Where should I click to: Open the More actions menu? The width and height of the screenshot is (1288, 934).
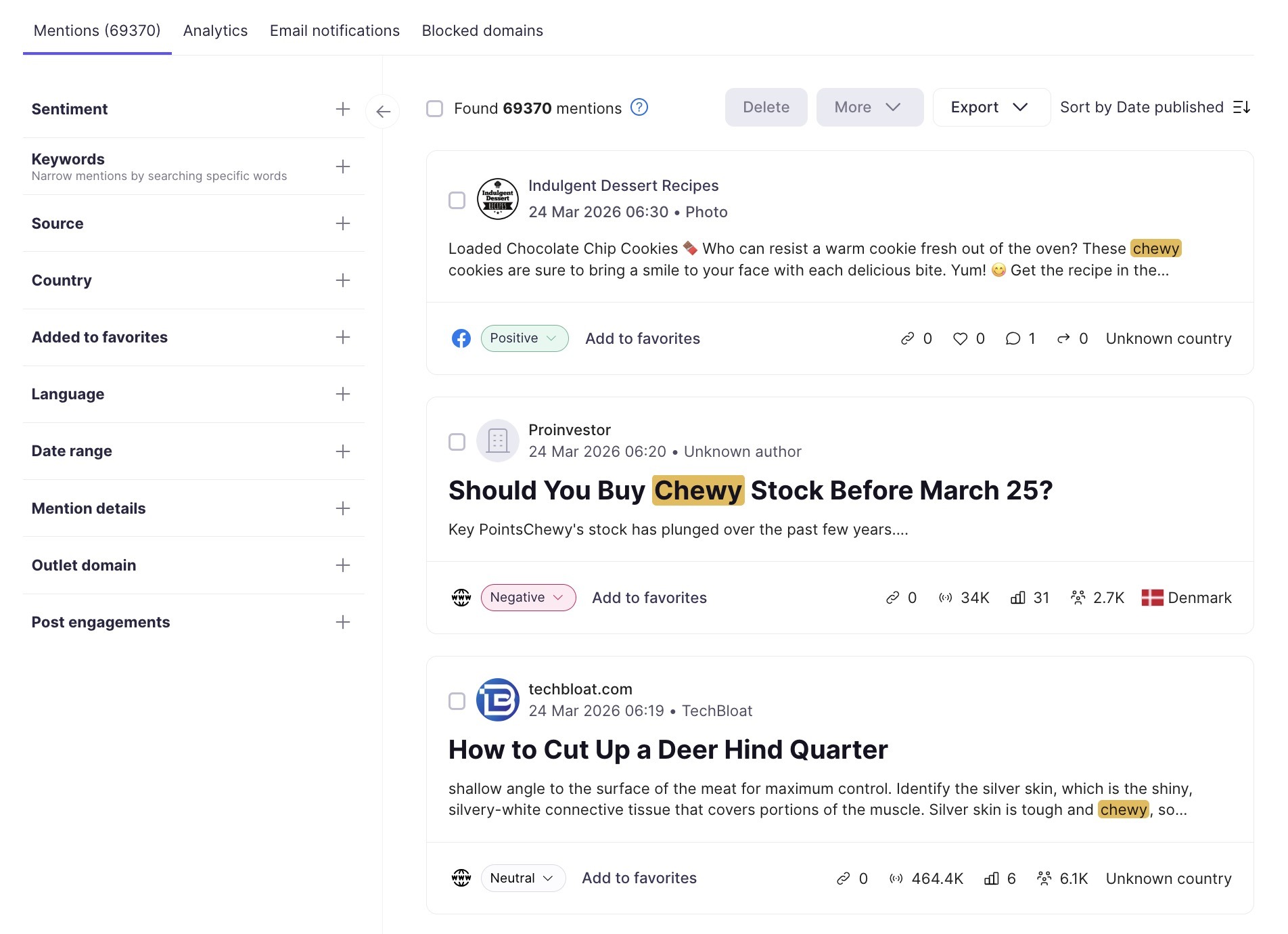pyautogui.click(x=869, y=107)
